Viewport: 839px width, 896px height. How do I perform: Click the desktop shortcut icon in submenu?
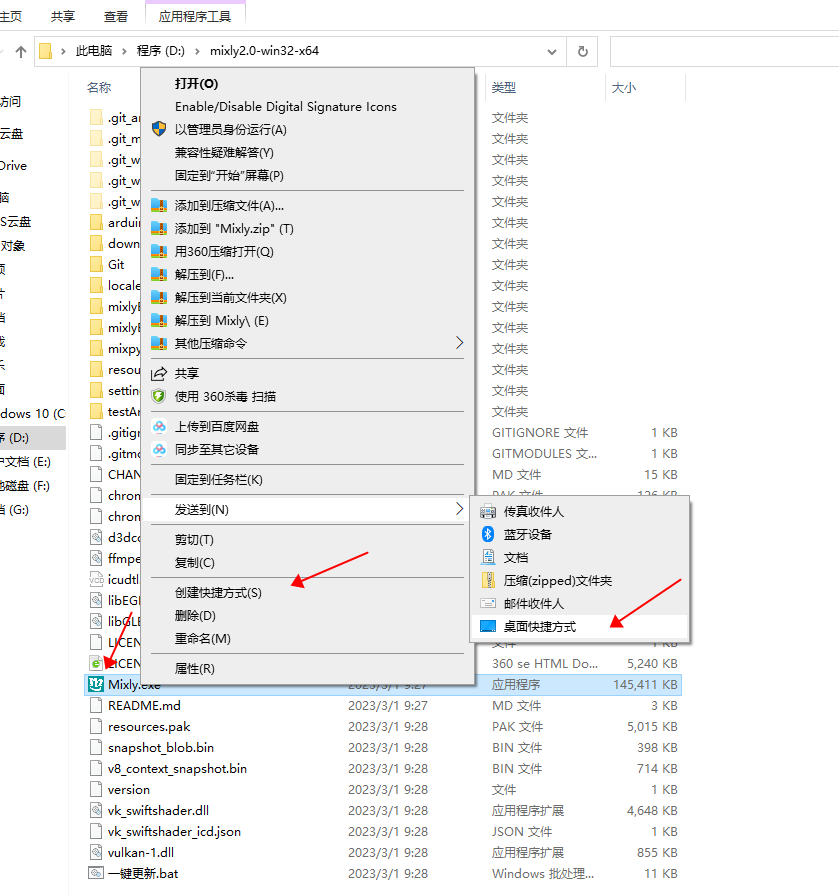488,627
